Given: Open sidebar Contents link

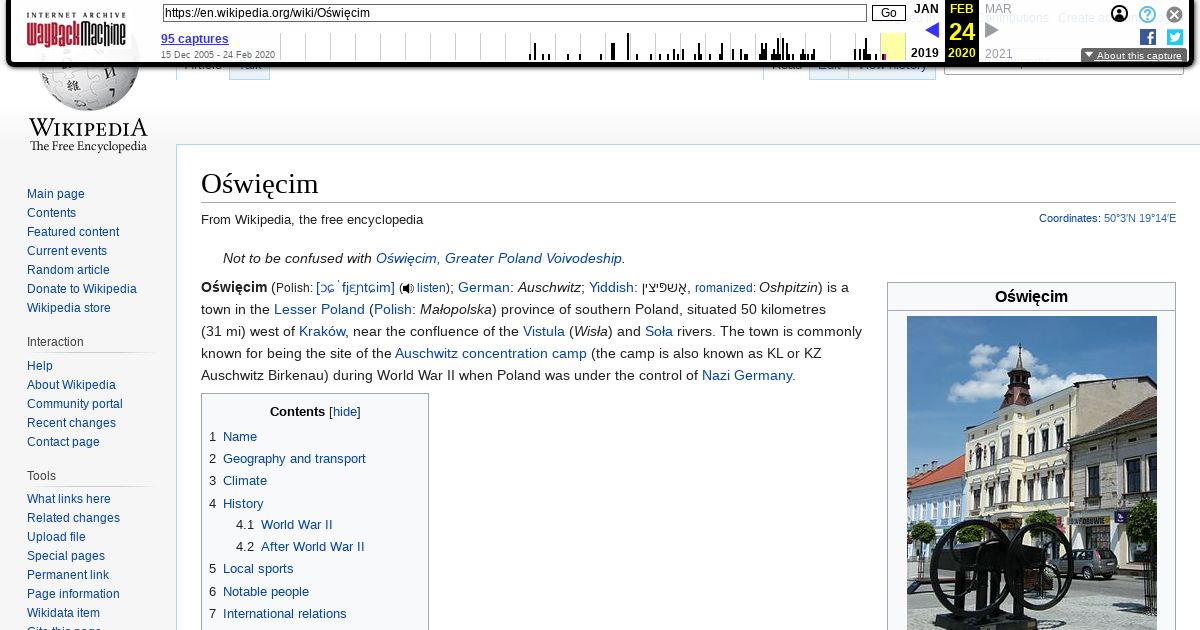Looking at the screenshot, I should click(x=51, y=213).
